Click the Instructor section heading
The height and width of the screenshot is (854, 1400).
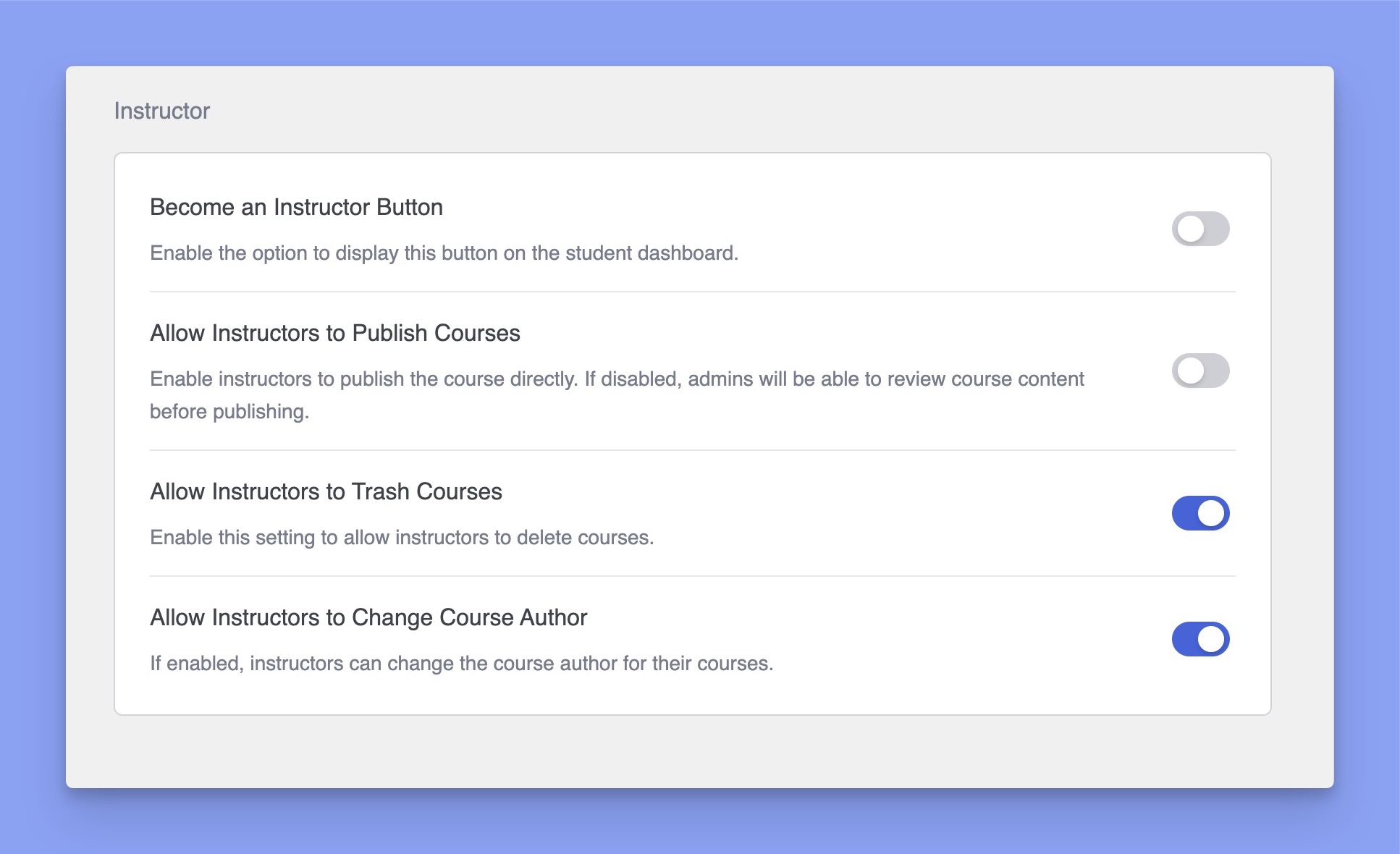click(162, 111)
